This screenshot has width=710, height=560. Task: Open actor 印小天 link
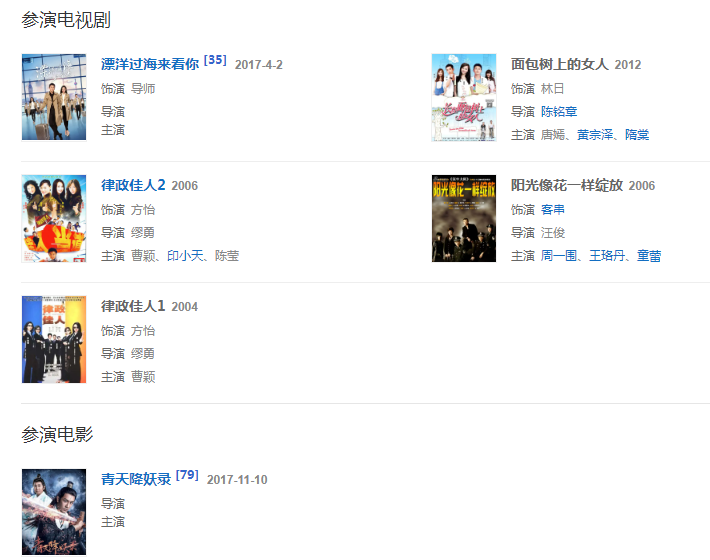[185, 256]
